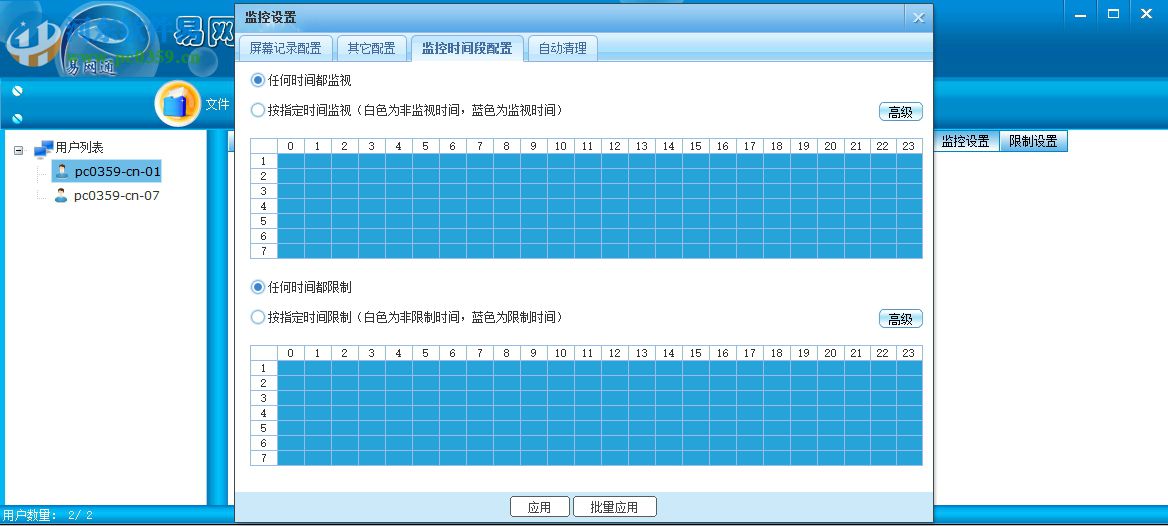Click the lower white disc icon on the toolbar

point(18,118)
